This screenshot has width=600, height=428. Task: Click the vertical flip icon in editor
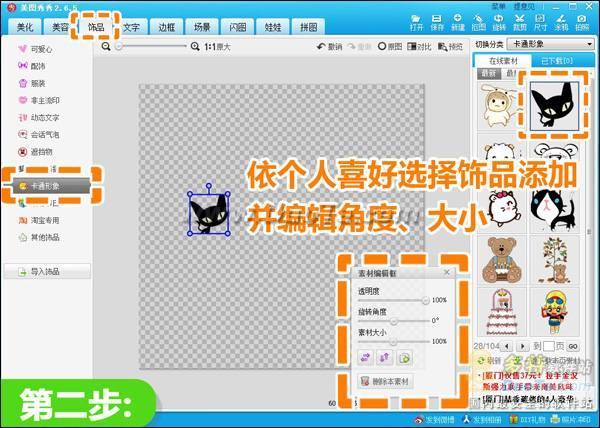point(385,358)
